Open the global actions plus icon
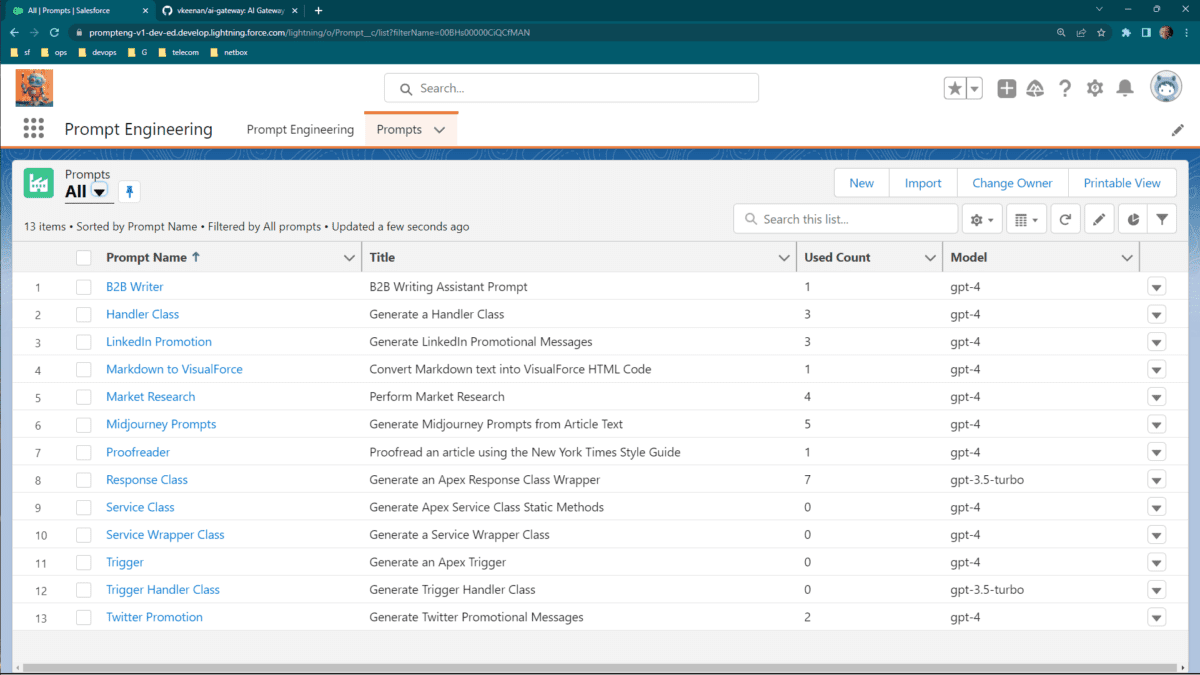This screenshot has height=675, width=1200. 1007,88
